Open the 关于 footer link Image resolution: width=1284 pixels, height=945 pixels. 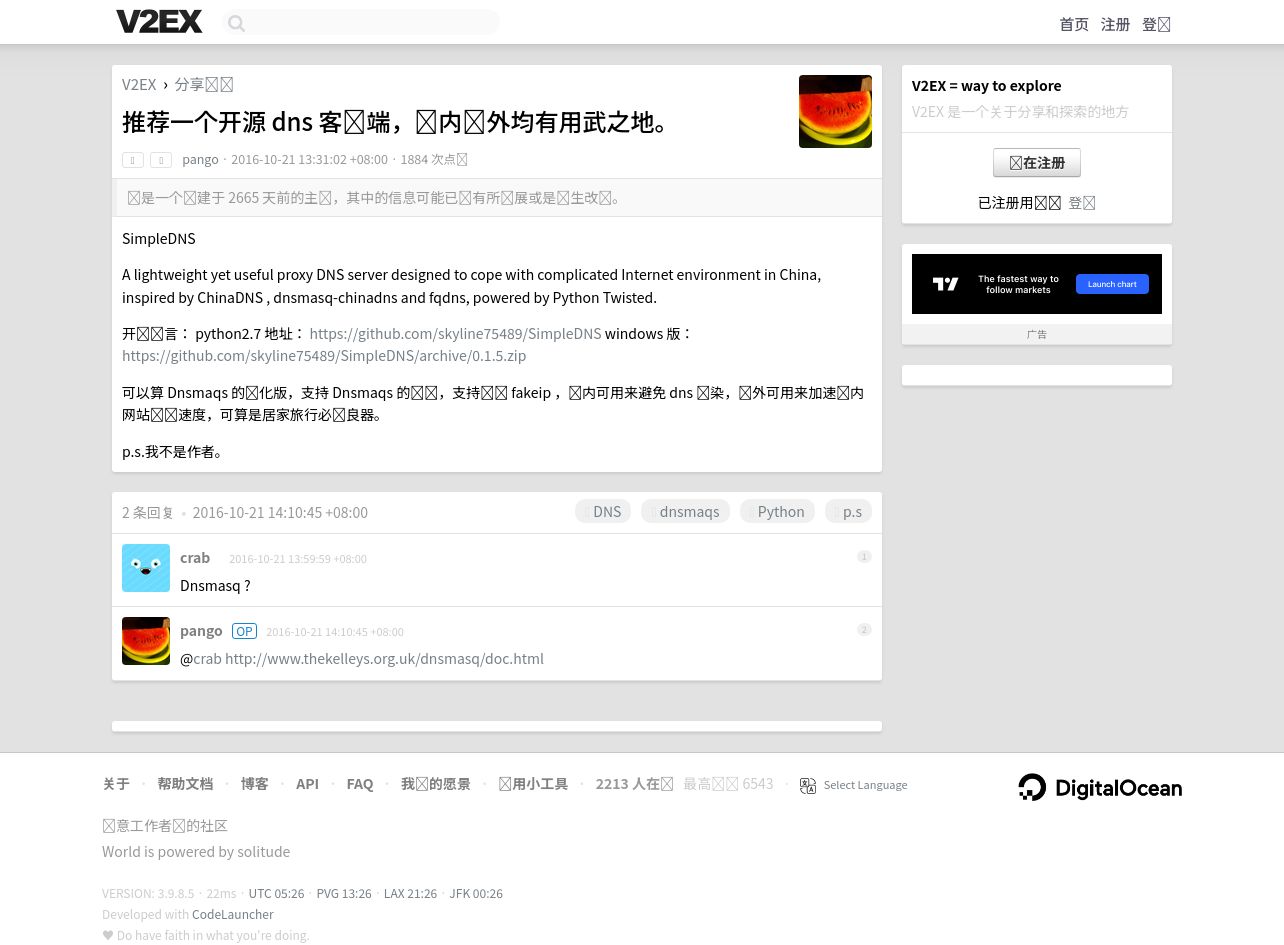(116, 784)
